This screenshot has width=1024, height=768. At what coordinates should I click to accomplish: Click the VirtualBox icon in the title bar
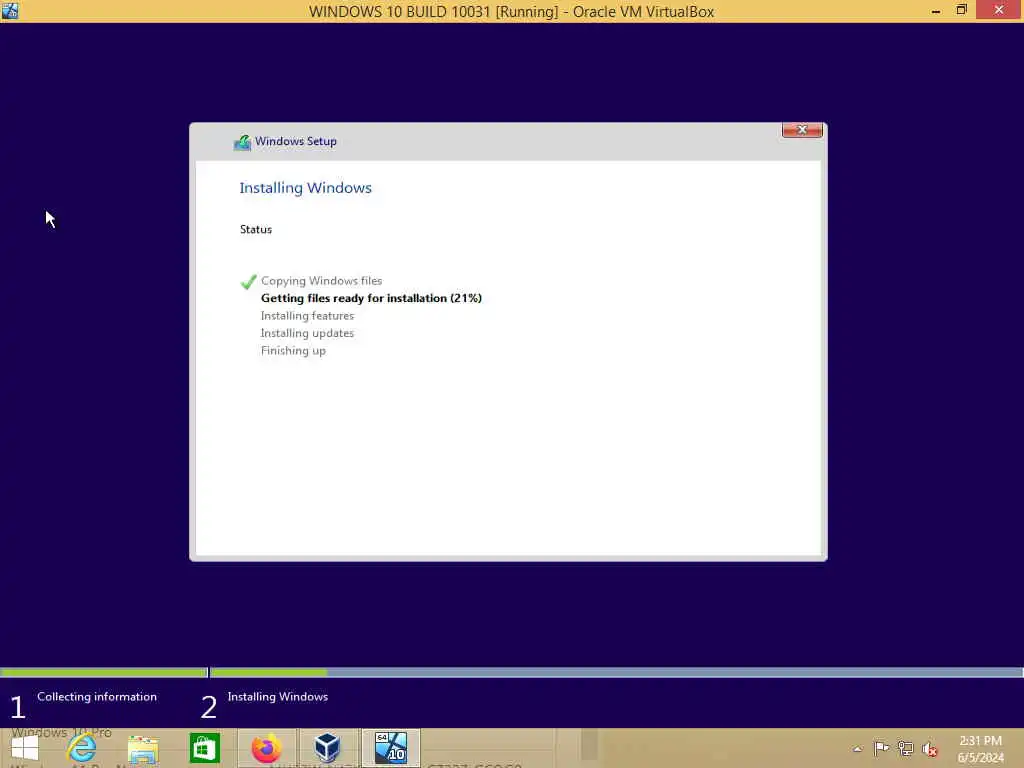pyautogui.click(x=10, y=10)
